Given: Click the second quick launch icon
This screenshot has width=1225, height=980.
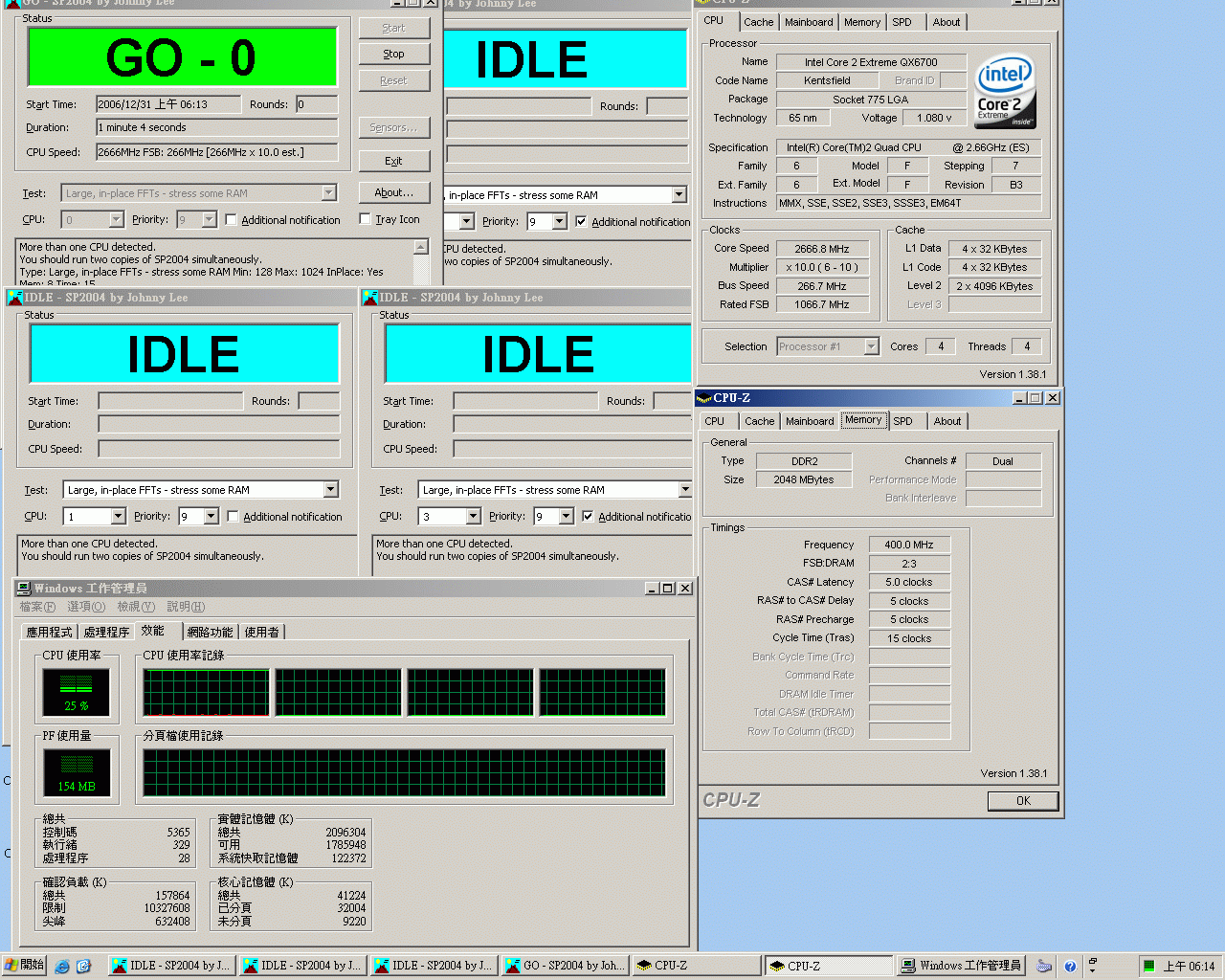Looking at the screenshot, I should coord(83,966).
